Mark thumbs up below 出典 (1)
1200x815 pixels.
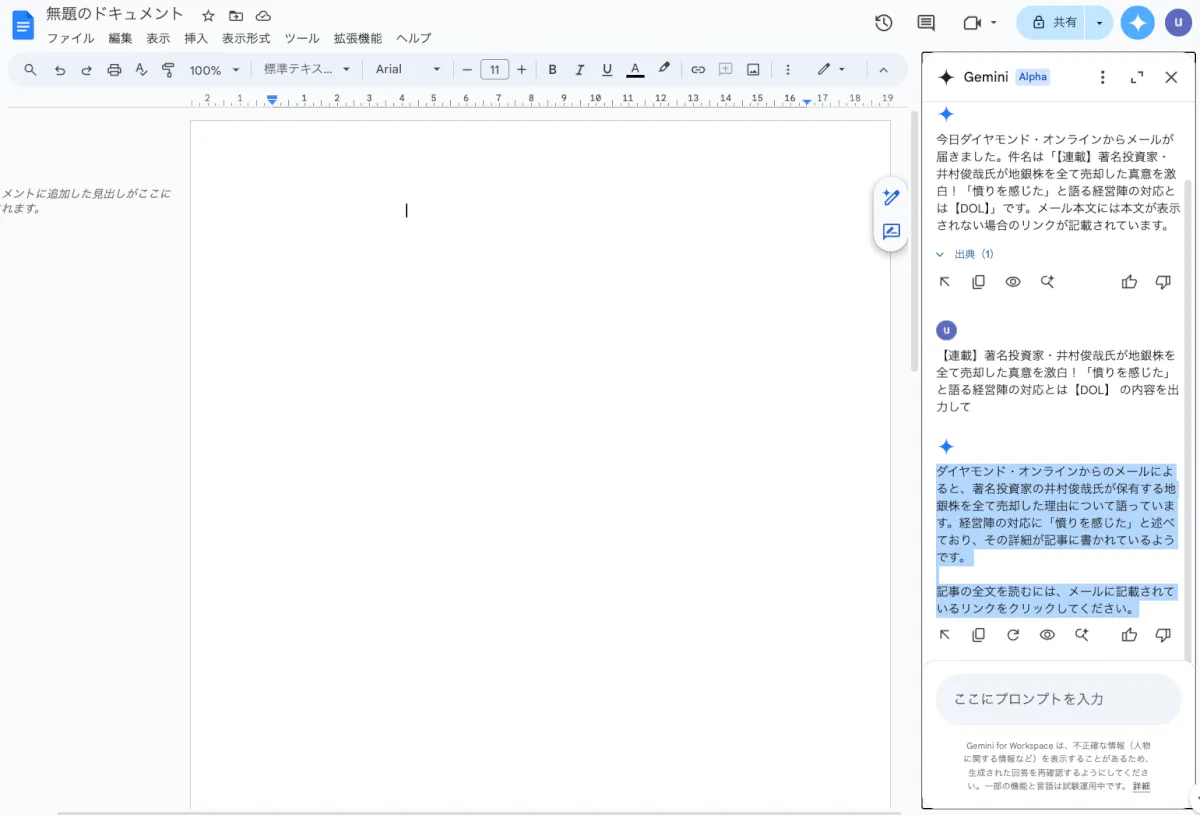click(x=1129, y=282)
